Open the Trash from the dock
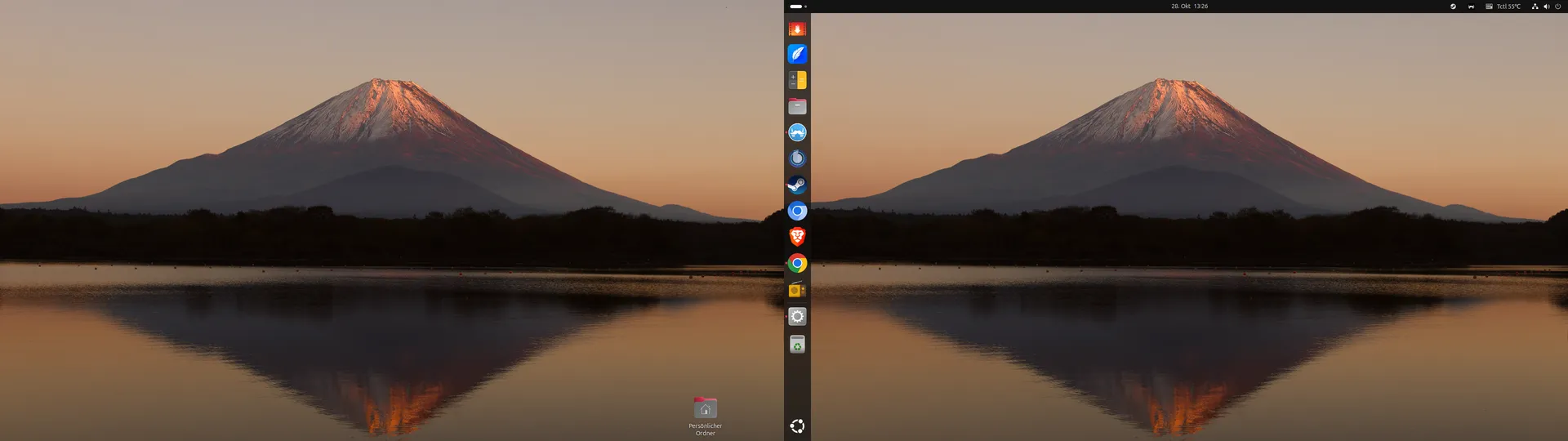 click(x=797, y=345)
